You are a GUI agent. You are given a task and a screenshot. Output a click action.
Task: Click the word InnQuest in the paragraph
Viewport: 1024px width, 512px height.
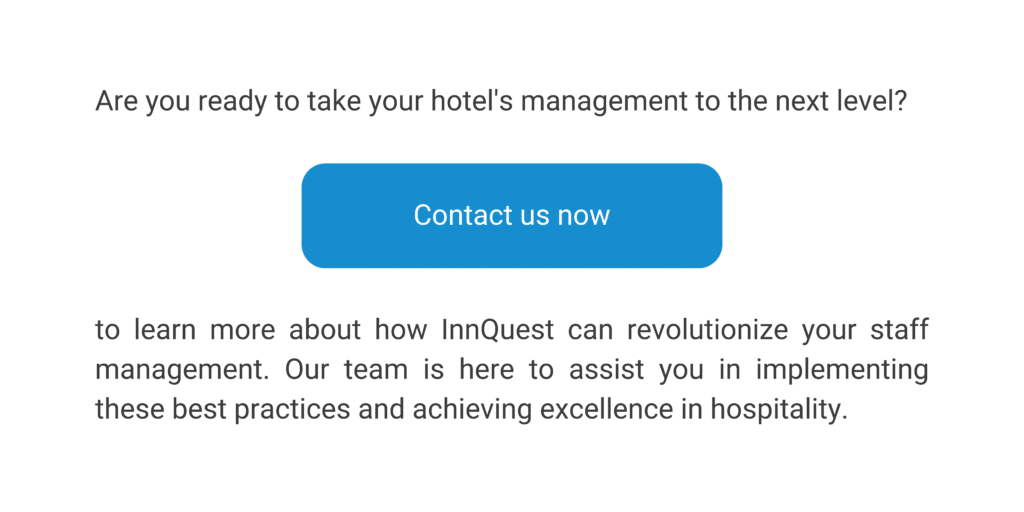pos(498,330)
